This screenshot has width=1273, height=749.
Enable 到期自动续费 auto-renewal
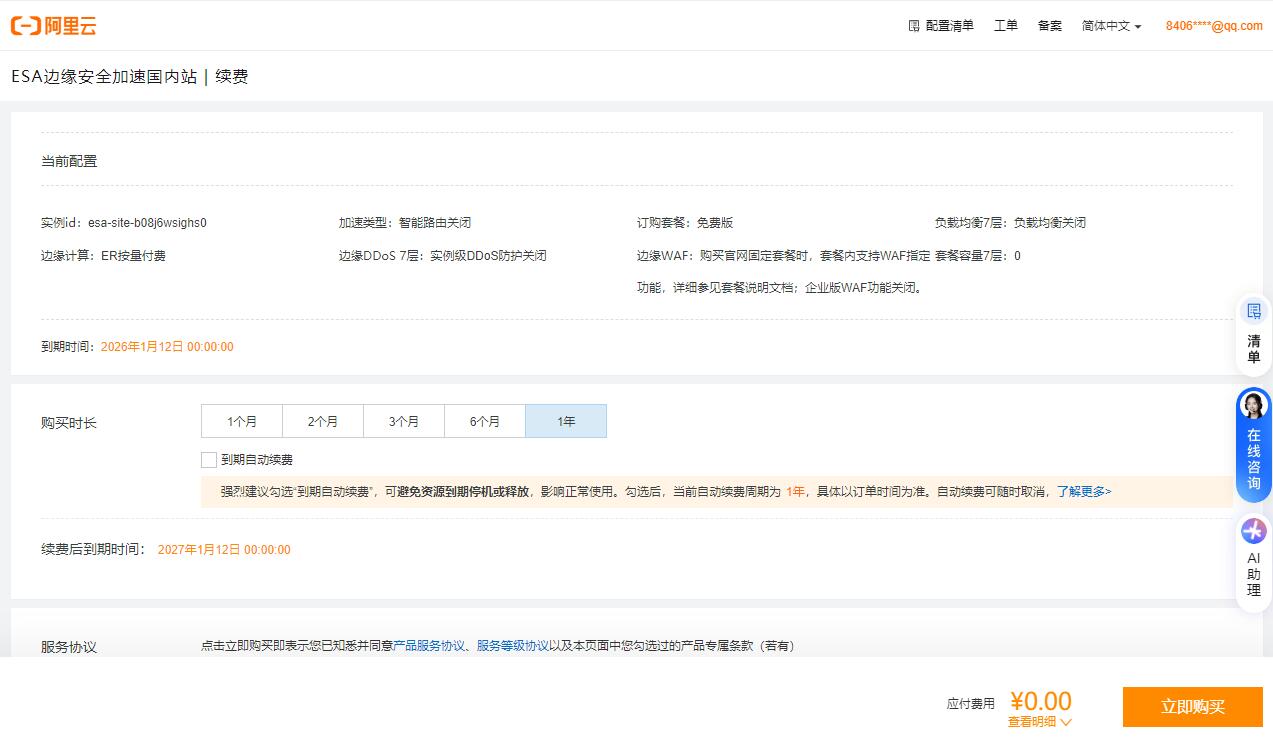(x=209, y=459)
